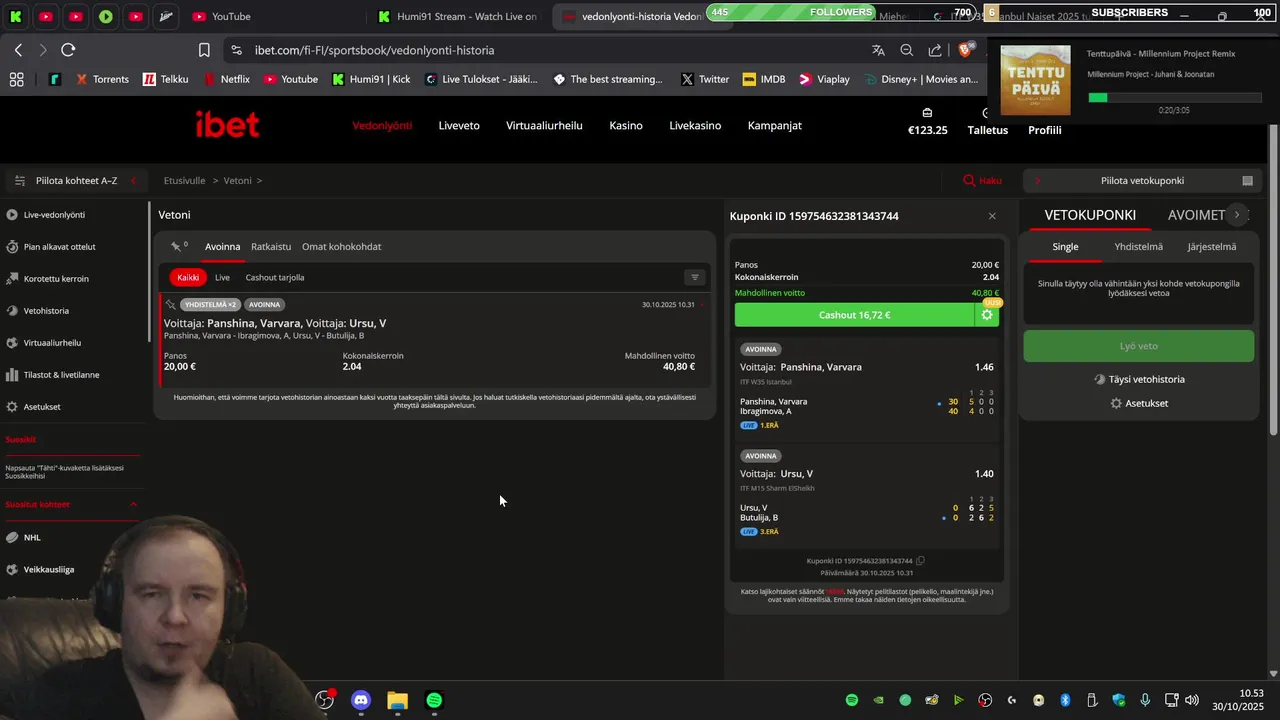Open the Torrents bookmark
This screenshot has height=720, width=1280.
coord(102,79)
